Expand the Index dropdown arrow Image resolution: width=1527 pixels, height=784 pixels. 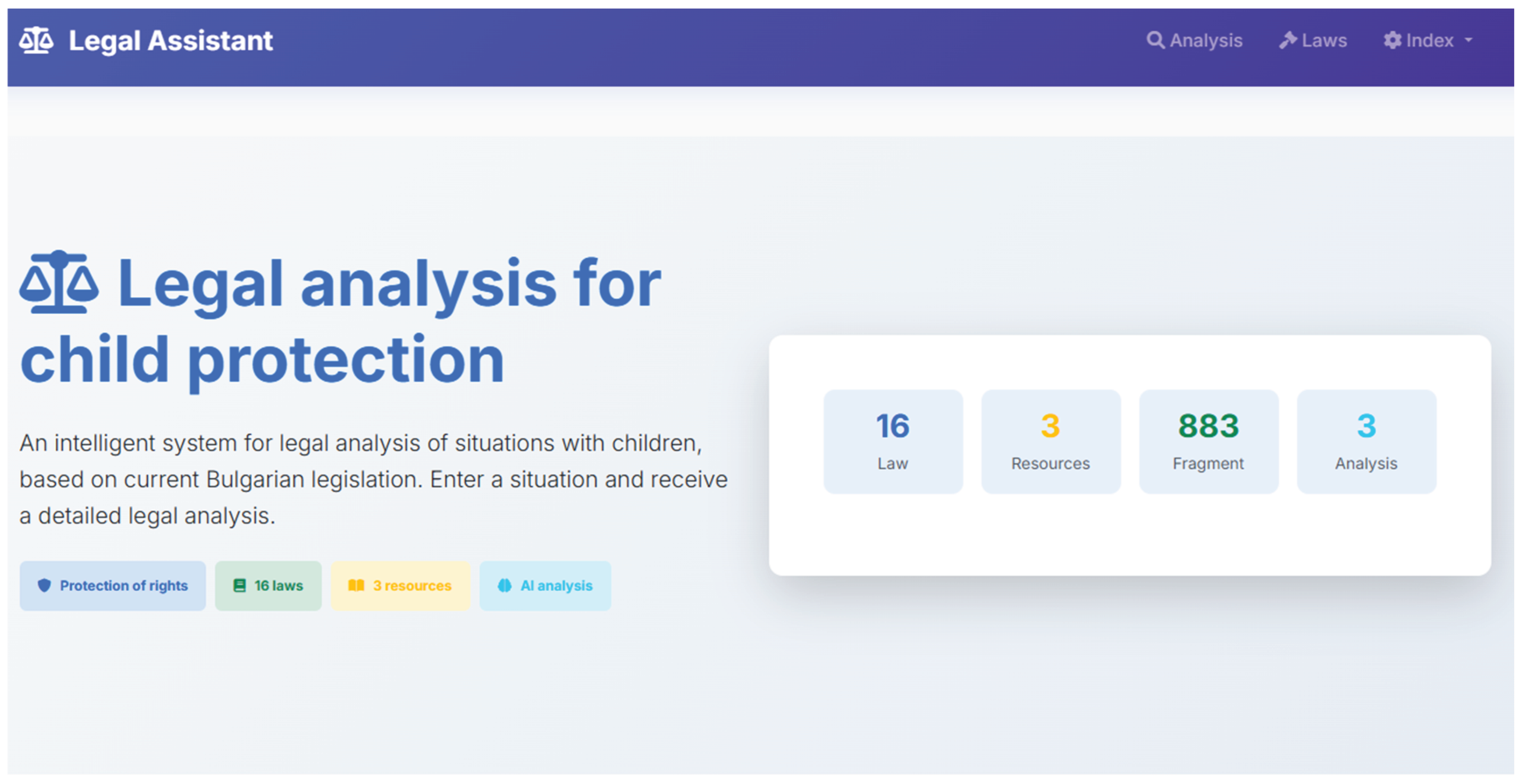click(1469, 41)
